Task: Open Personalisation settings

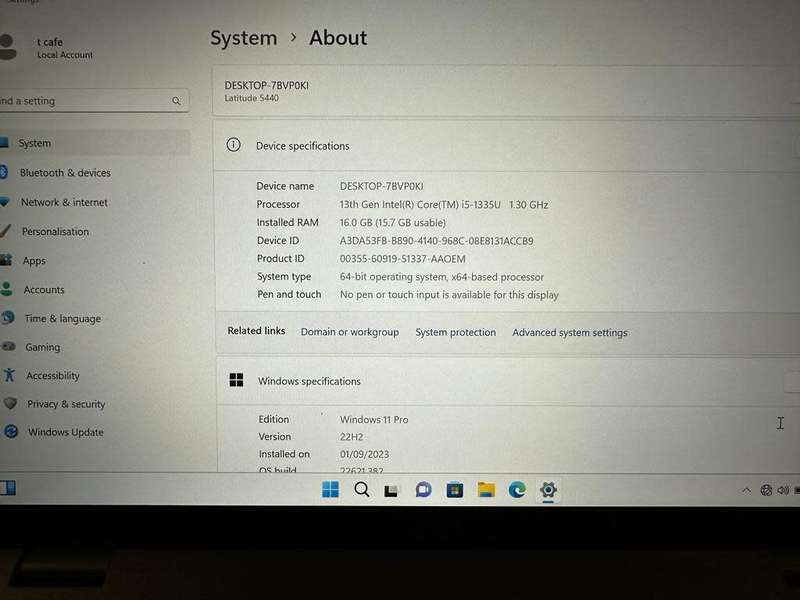Action: coord(94,232)
